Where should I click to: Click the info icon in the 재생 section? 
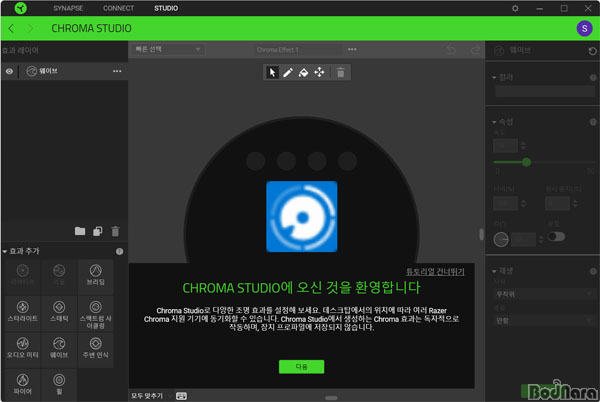coord(593,271)
